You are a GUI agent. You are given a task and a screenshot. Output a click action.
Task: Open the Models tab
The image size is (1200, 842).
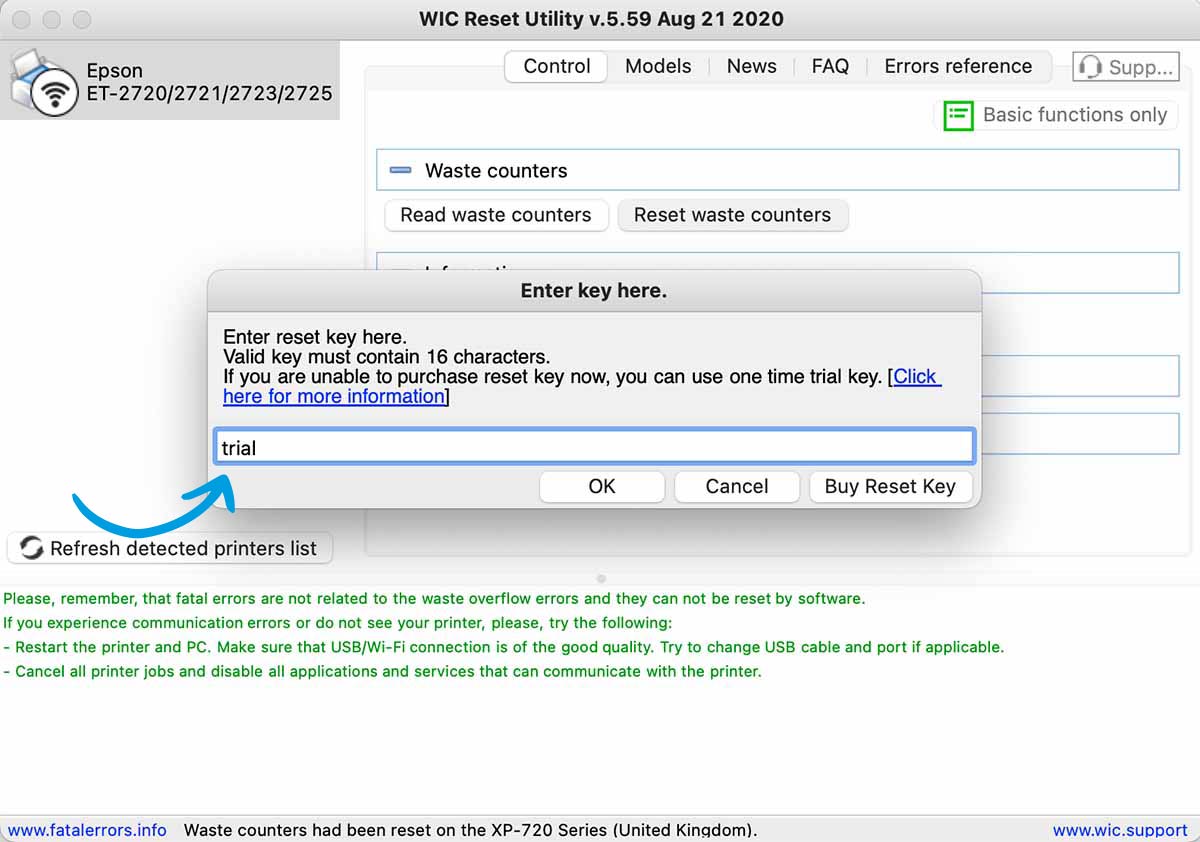pos(657,66)
